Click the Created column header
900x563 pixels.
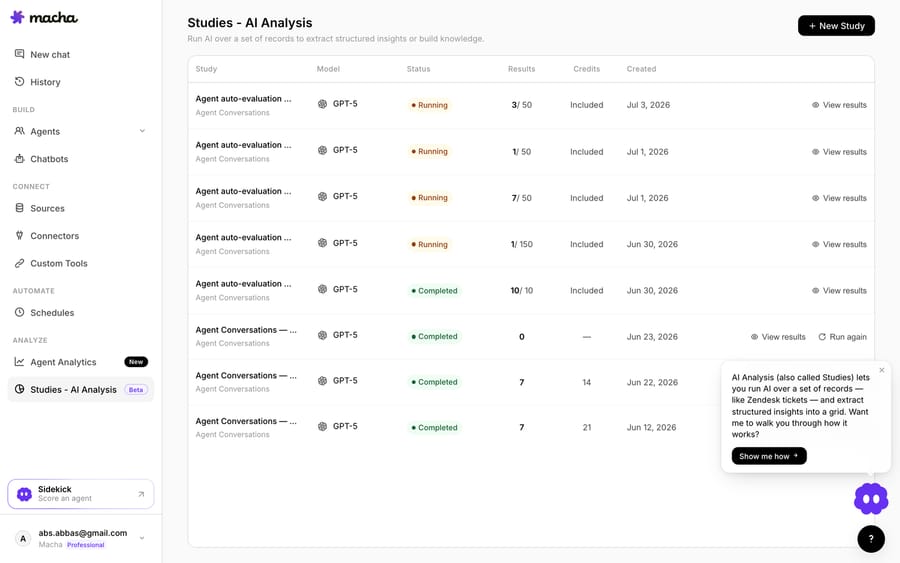[641, 69]
